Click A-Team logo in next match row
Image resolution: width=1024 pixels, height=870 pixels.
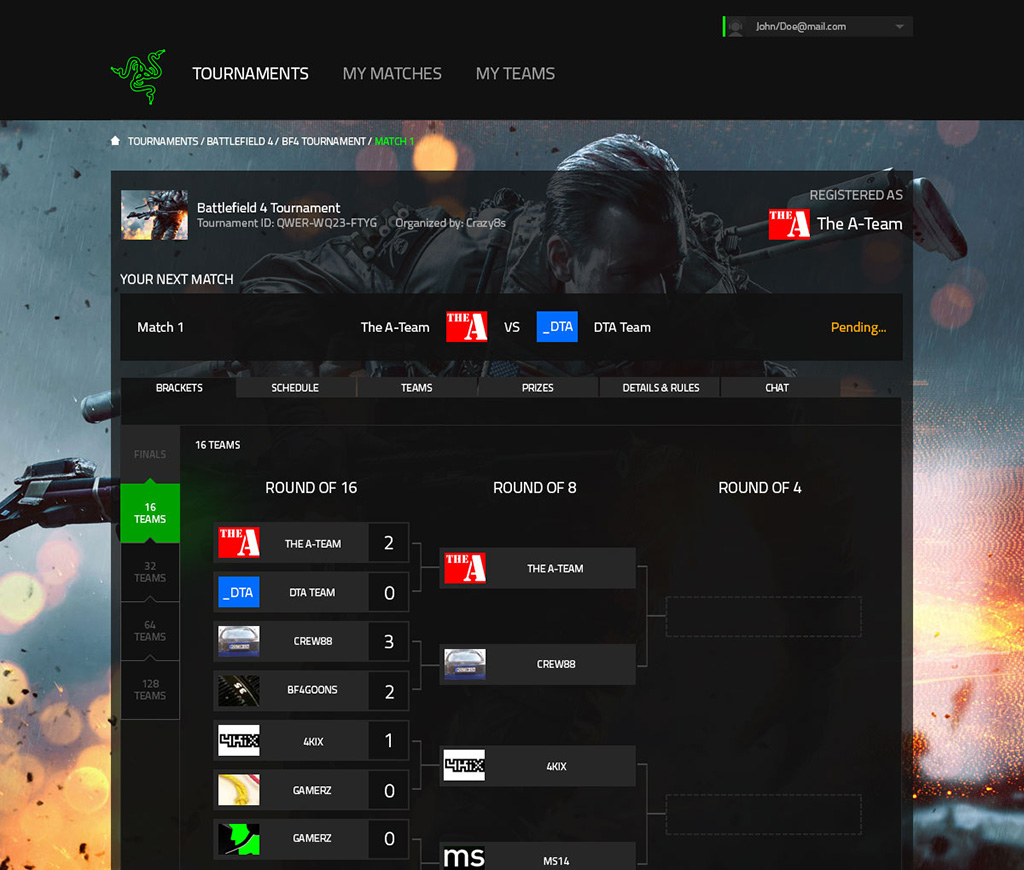pos(466,327)
